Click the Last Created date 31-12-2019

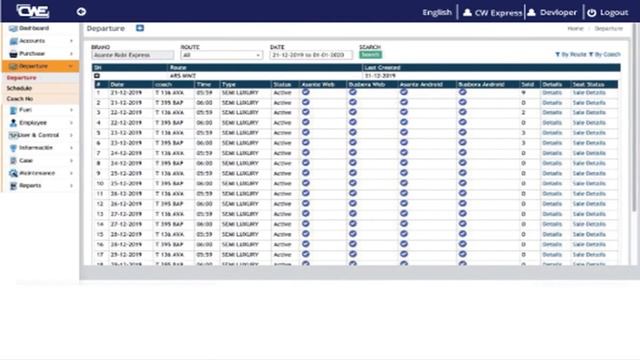(380, 76)
